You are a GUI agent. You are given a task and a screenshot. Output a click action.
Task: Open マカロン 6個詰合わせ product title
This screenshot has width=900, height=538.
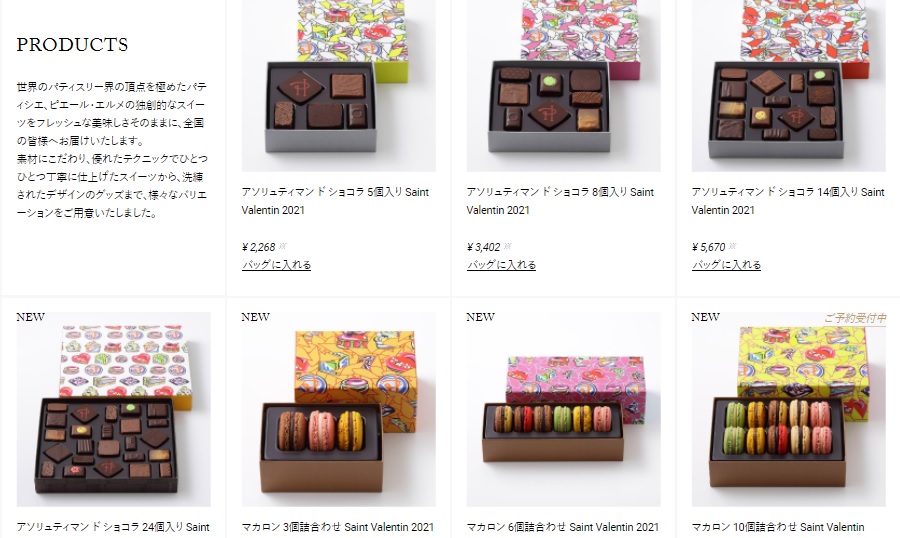pos(563,527)
